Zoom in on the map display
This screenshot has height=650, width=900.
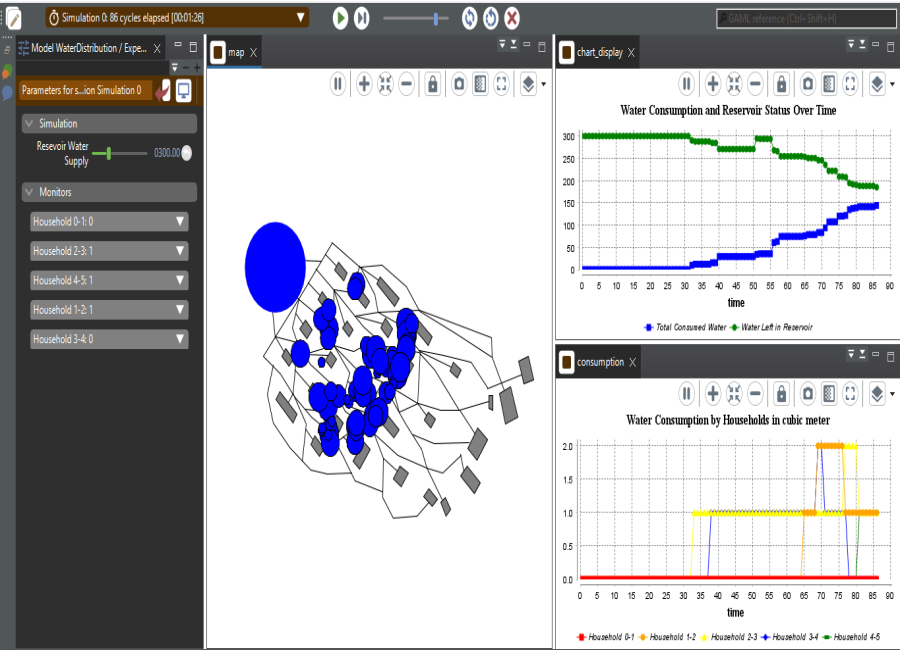[x=364, y=85]
